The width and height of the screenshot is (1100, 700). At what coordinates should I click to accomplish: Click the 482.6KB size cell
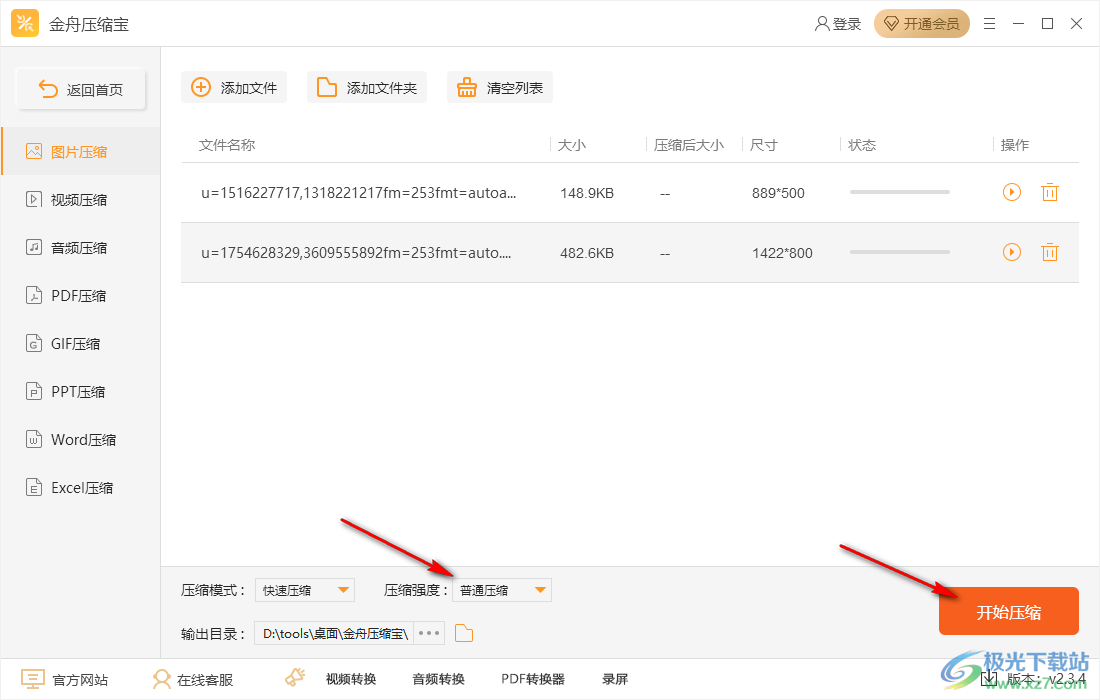[587, 253]
